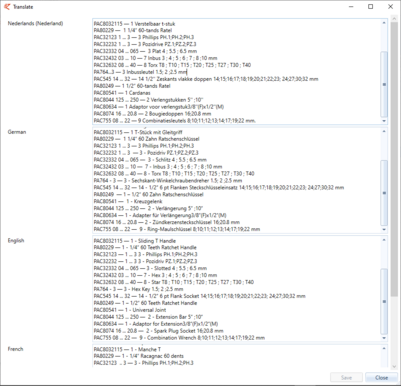Click the Dutch line 'Combinatiesleutels'
Viewport: 401px width, 386px height.
(175, 121)
